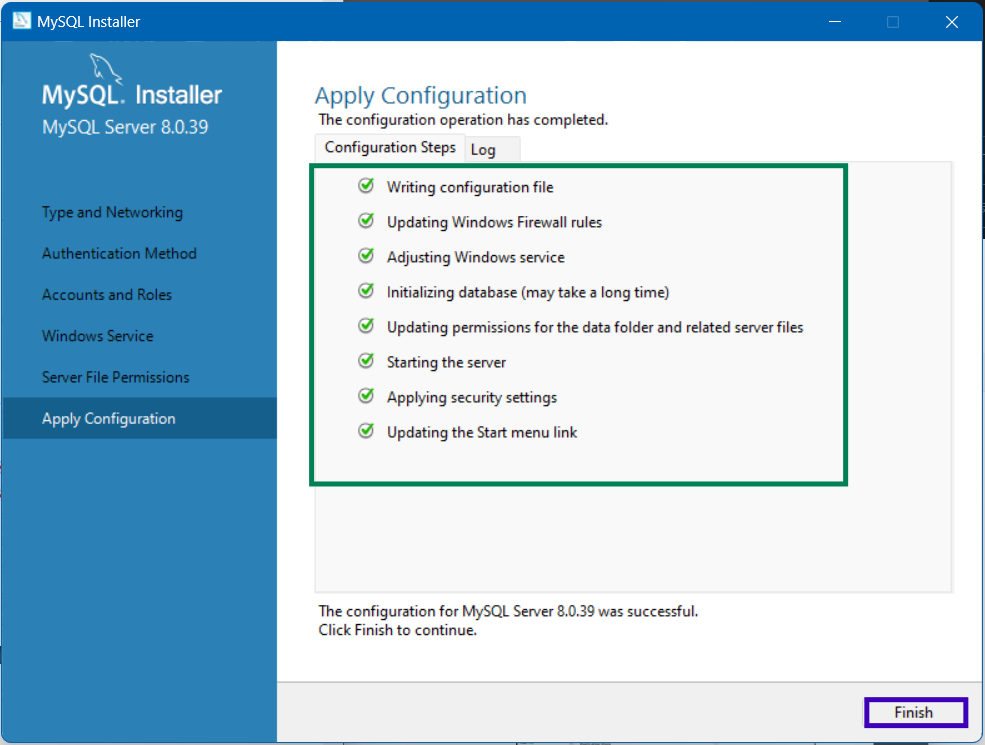Click 'Starting the server' step text

tap(446, 362)
